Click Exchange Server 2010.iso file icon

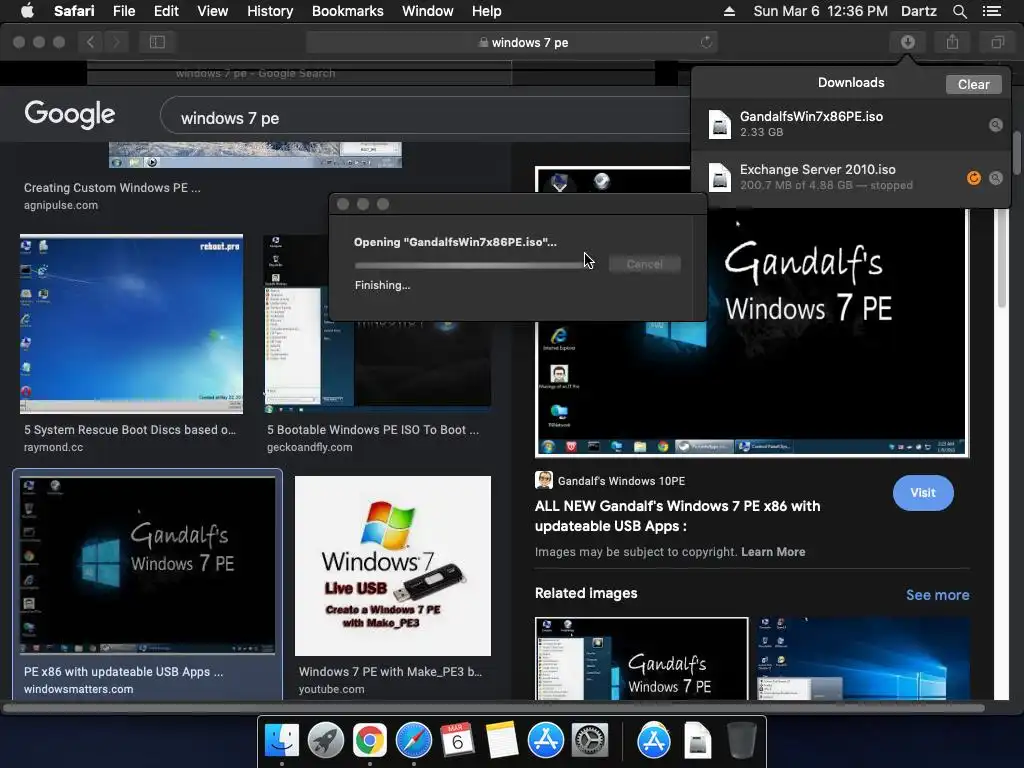(x=720, y=177)
